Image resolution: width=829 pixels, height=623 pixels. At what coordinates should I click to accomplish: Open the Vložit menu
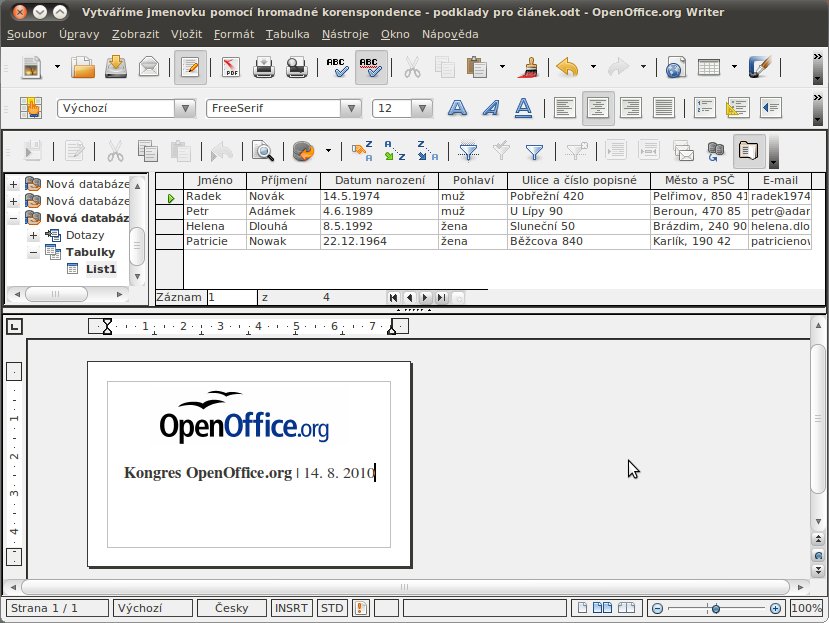pos(186,34)
